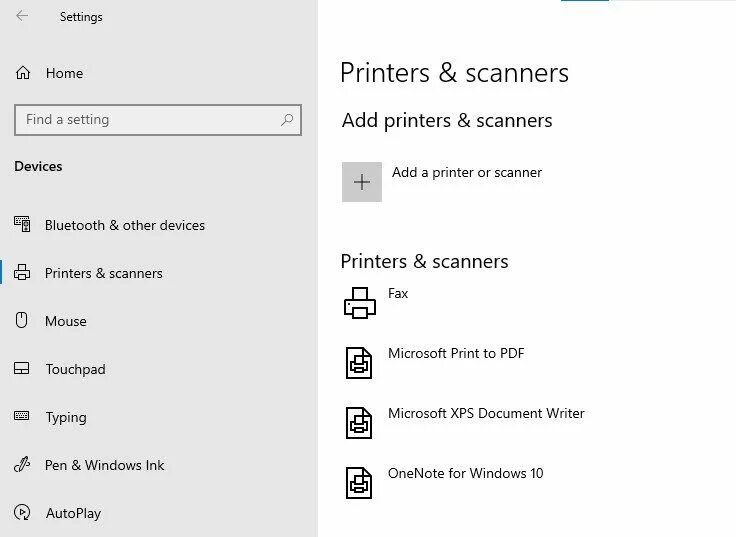Select Microsoft Print to PDF entry
This screenshot has height=537, width=736.
[x=456, y=353]
